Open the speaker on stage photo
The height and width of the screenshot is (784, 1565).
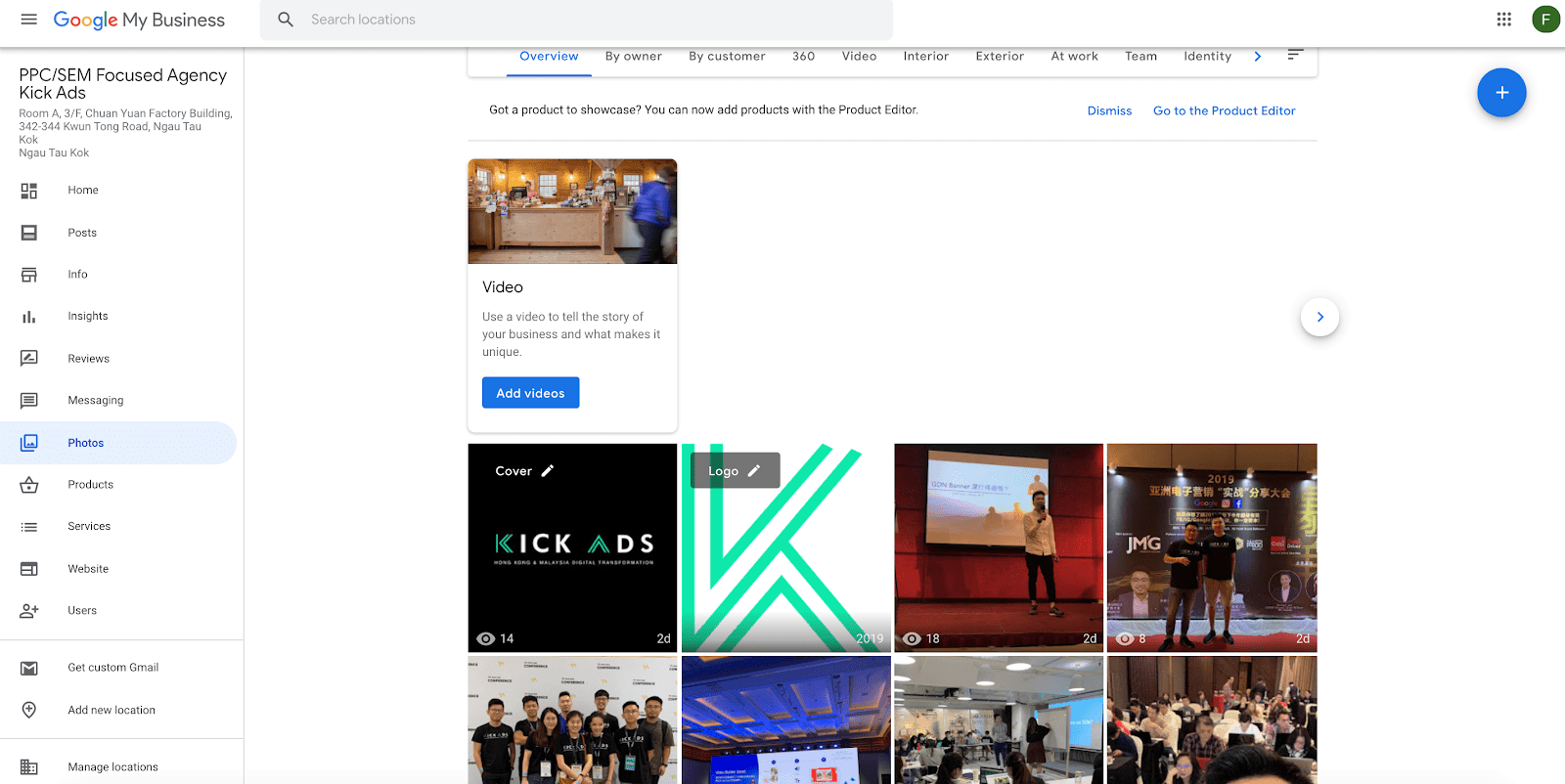click(999, 547)
